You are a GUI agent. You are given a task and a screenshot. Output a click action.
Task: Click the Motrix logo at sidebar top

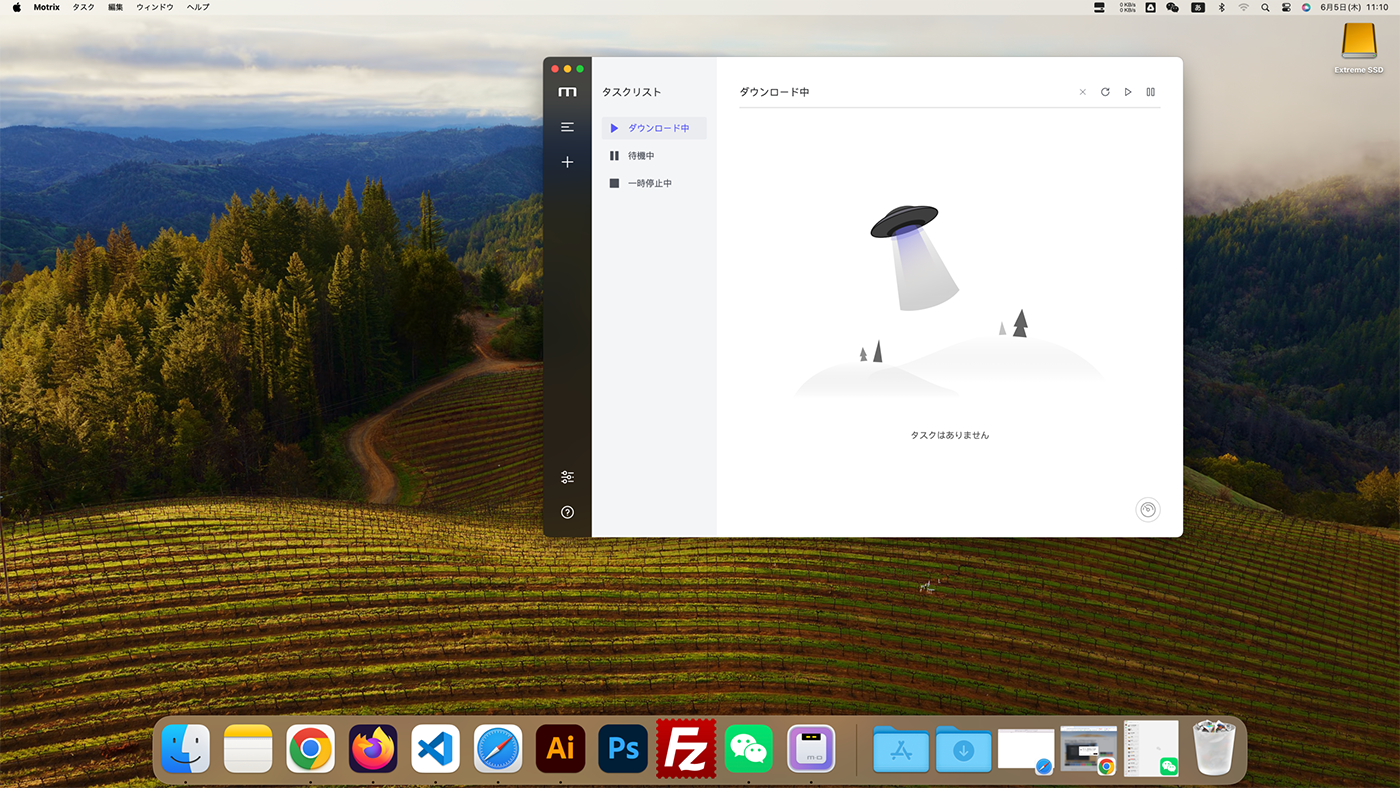point(567,90)
